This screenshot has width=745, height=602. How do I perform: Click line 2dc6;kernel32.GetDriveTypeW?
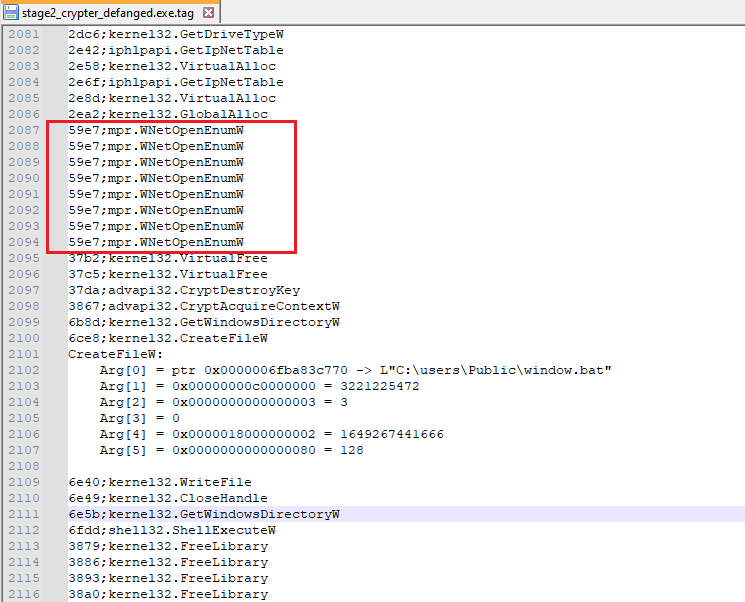[176, 34]
